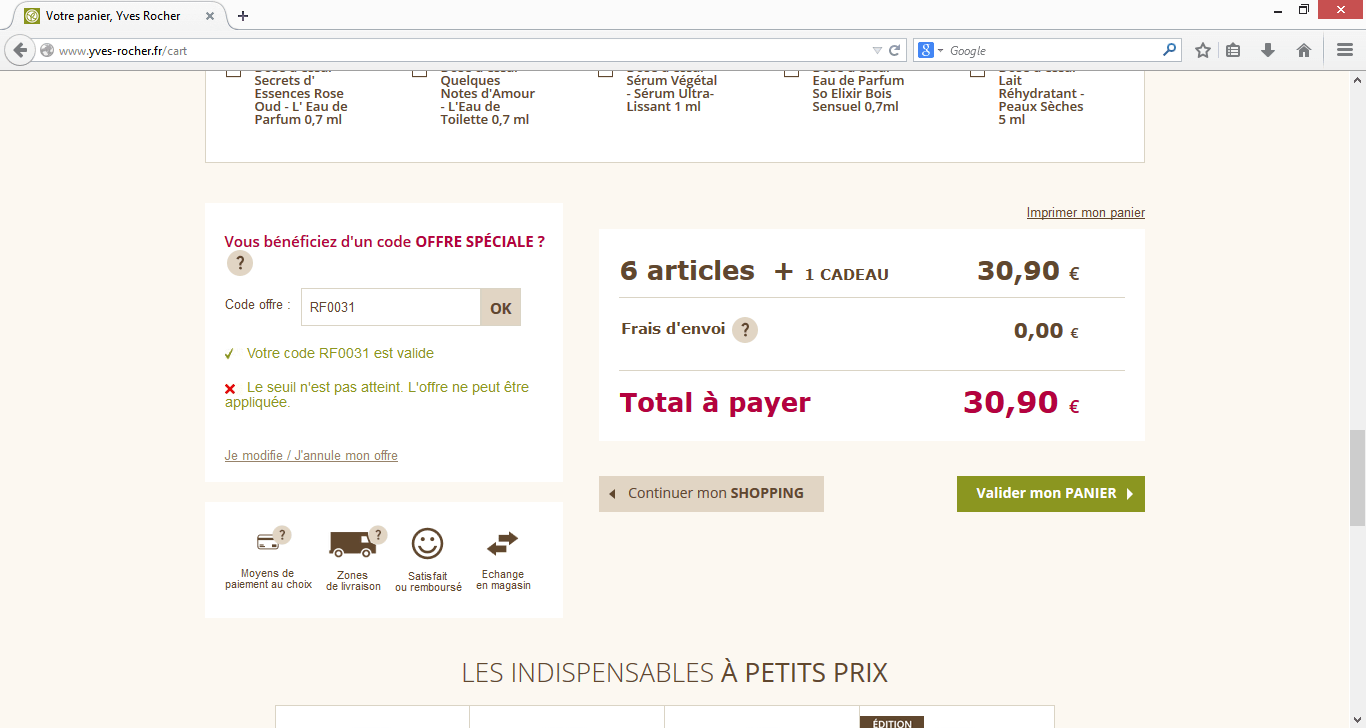This screenshot has height=728, width=1366.
Task: Open help for shipping costs
Action: [x=744, y=330]
